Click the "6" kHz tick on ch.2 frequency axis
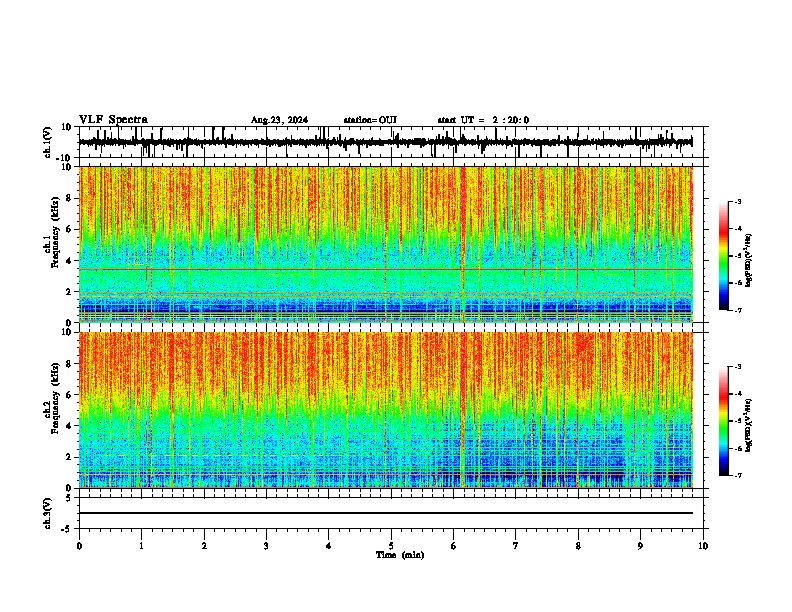Viewport: 792px width, 612px height. [x=69, y=395]
